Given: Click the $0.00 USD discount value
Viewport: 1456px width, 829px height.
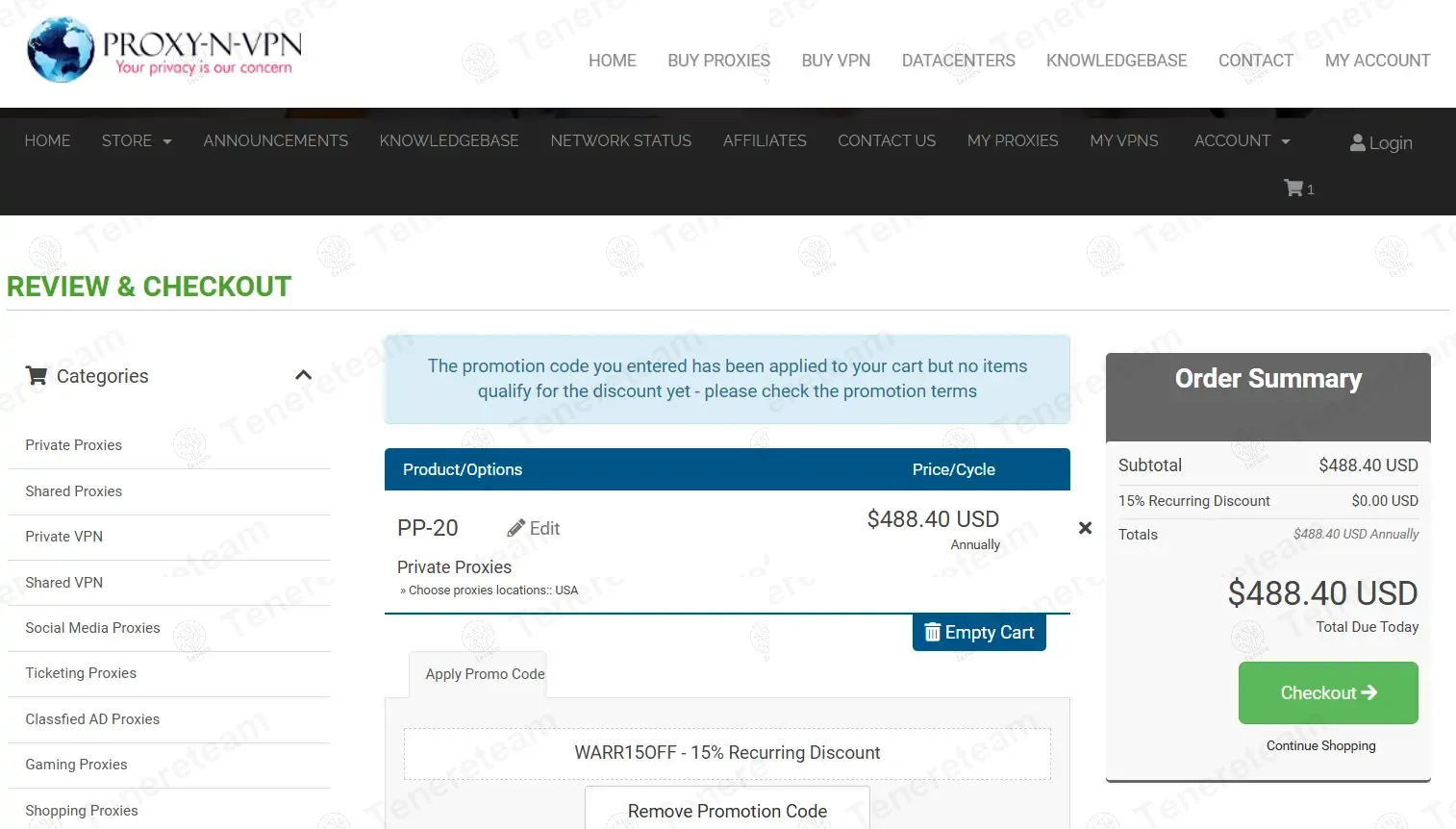Looking at the screenshot, I should [x=1385, y=501].
